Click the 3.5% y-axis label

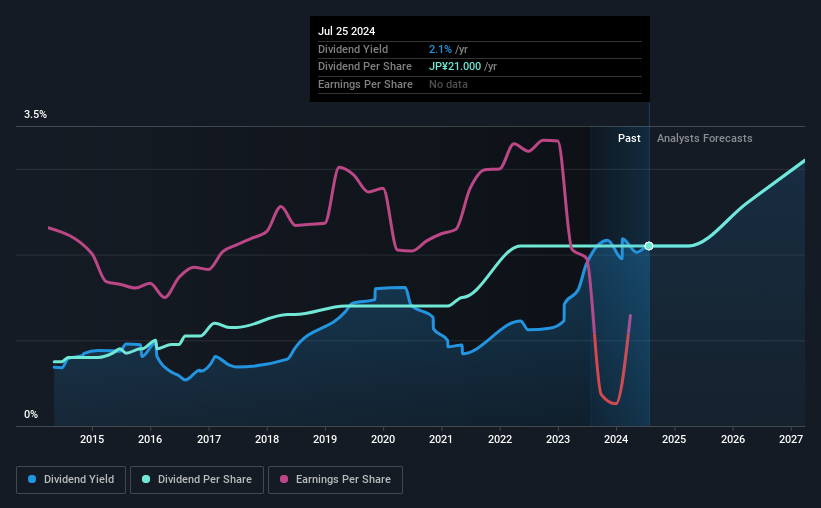coord(35,114)
